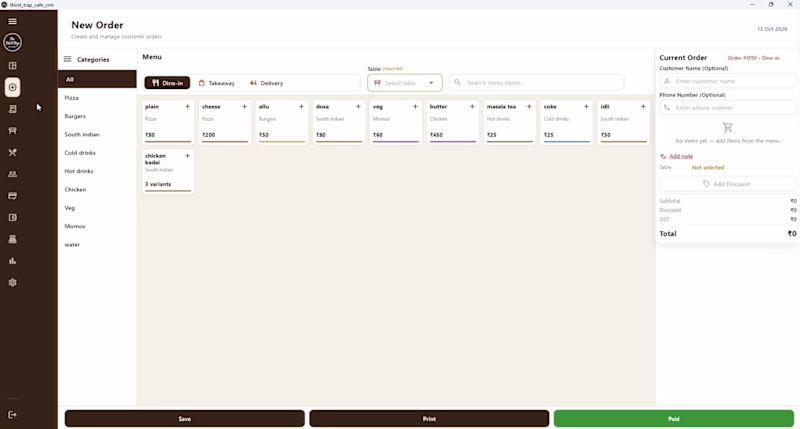Open the hamburger menu in the sidebar
Screen dimensions: 800x429
(x=12, y=21)
